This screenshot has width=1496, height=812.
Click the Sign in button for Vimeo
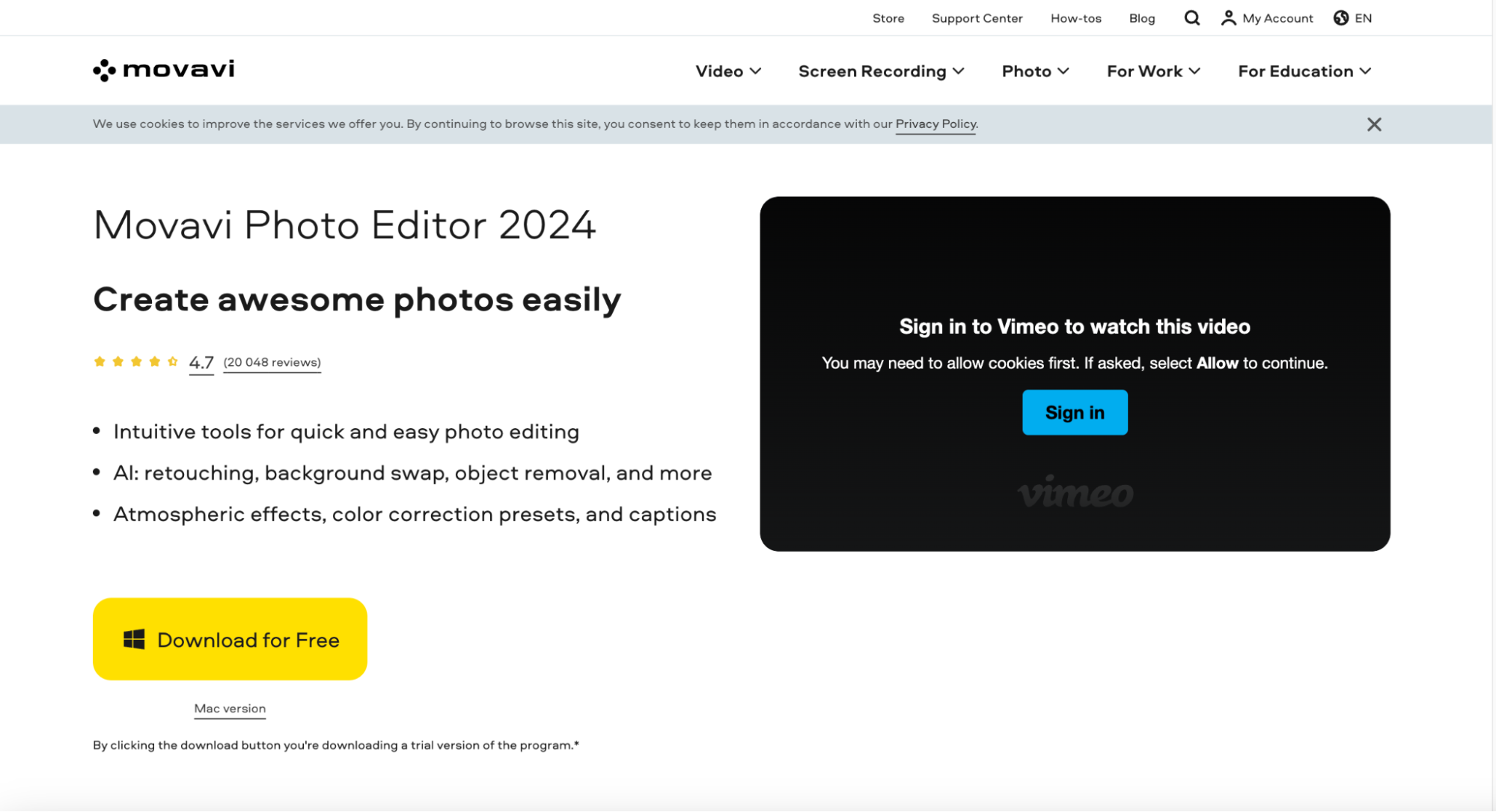1075,412
